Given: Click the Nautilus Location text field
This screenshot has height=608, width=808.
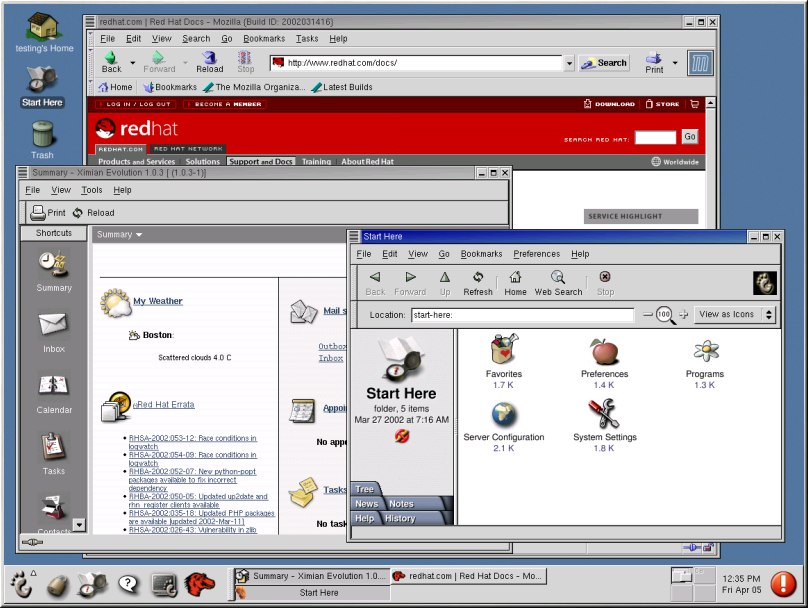Looking at the screenshot, I should 521,315.
